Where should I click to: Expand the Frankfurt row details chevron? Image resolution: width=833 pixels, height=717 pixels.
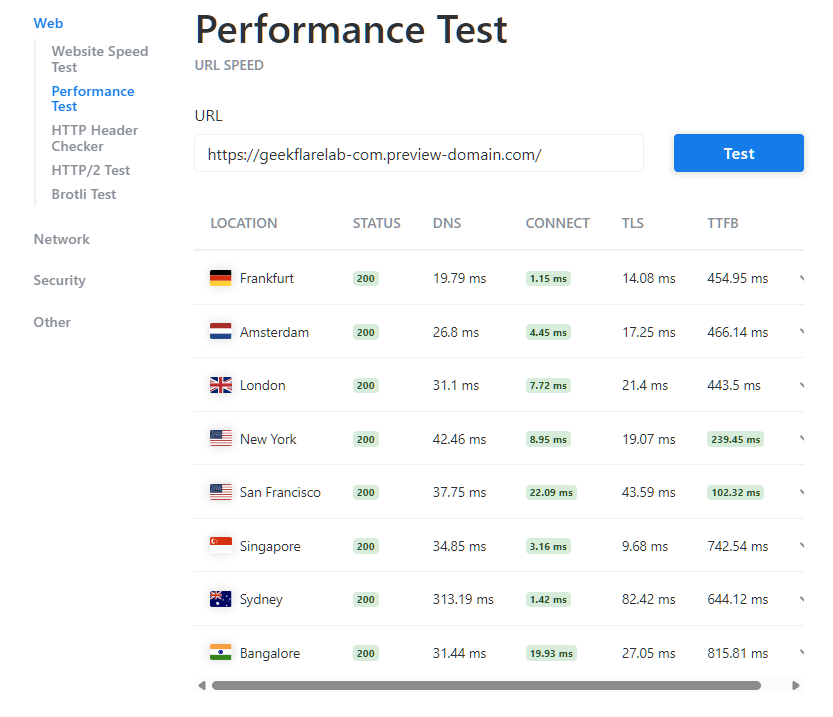click(x=800, y=277)
